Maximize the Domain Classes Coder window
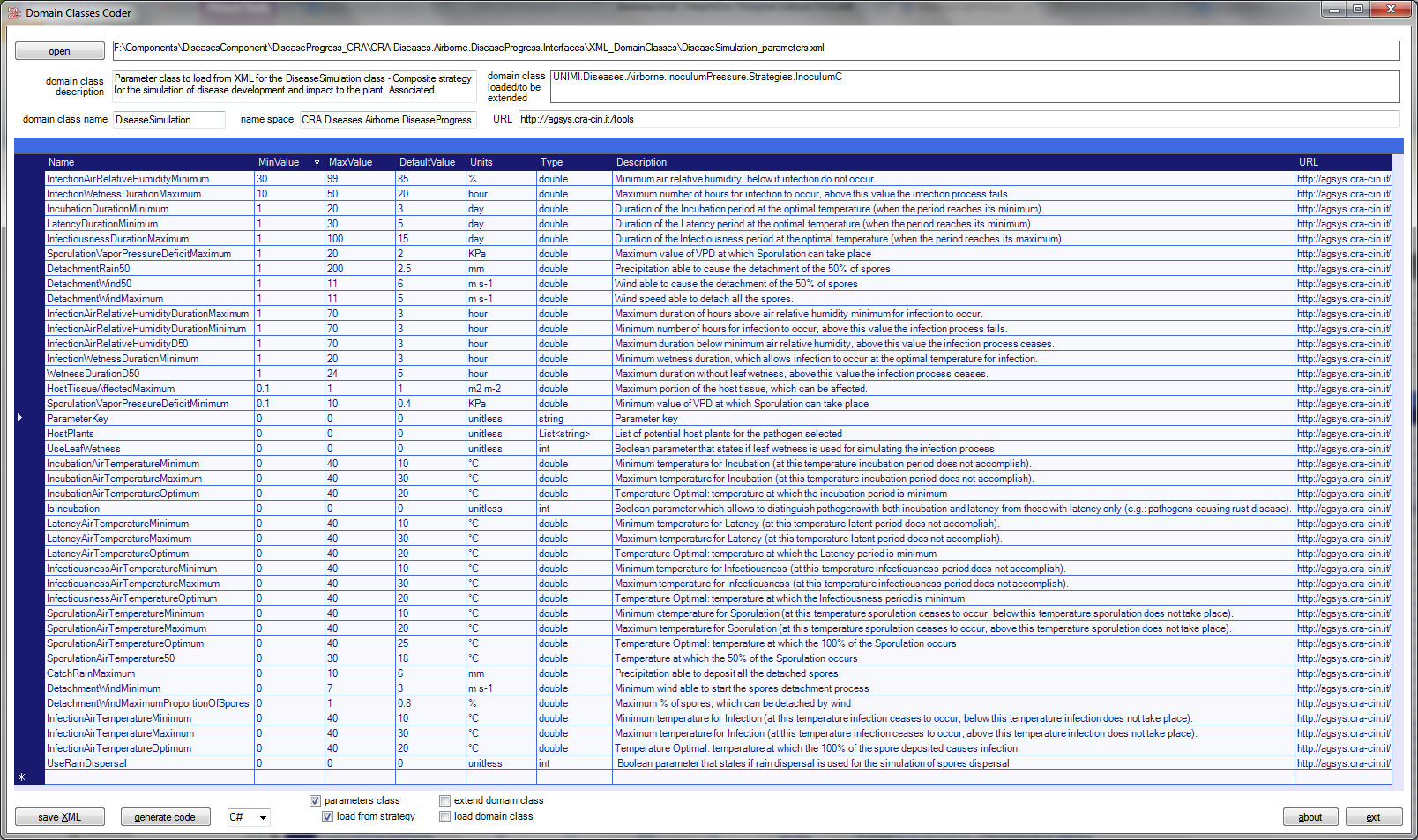The image size is (1418, 840). pos(1358,10)
